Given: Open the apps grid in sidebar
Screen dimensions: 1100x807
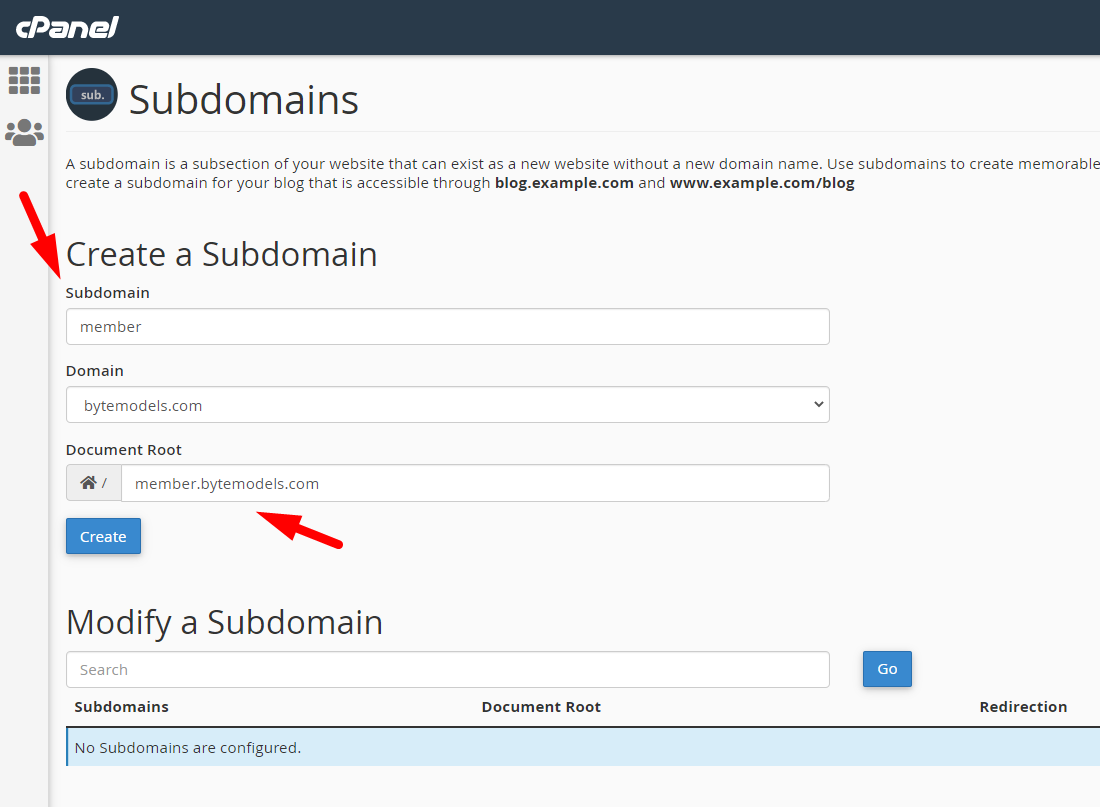Looking at the screenshot, I should tap(24, 80).
